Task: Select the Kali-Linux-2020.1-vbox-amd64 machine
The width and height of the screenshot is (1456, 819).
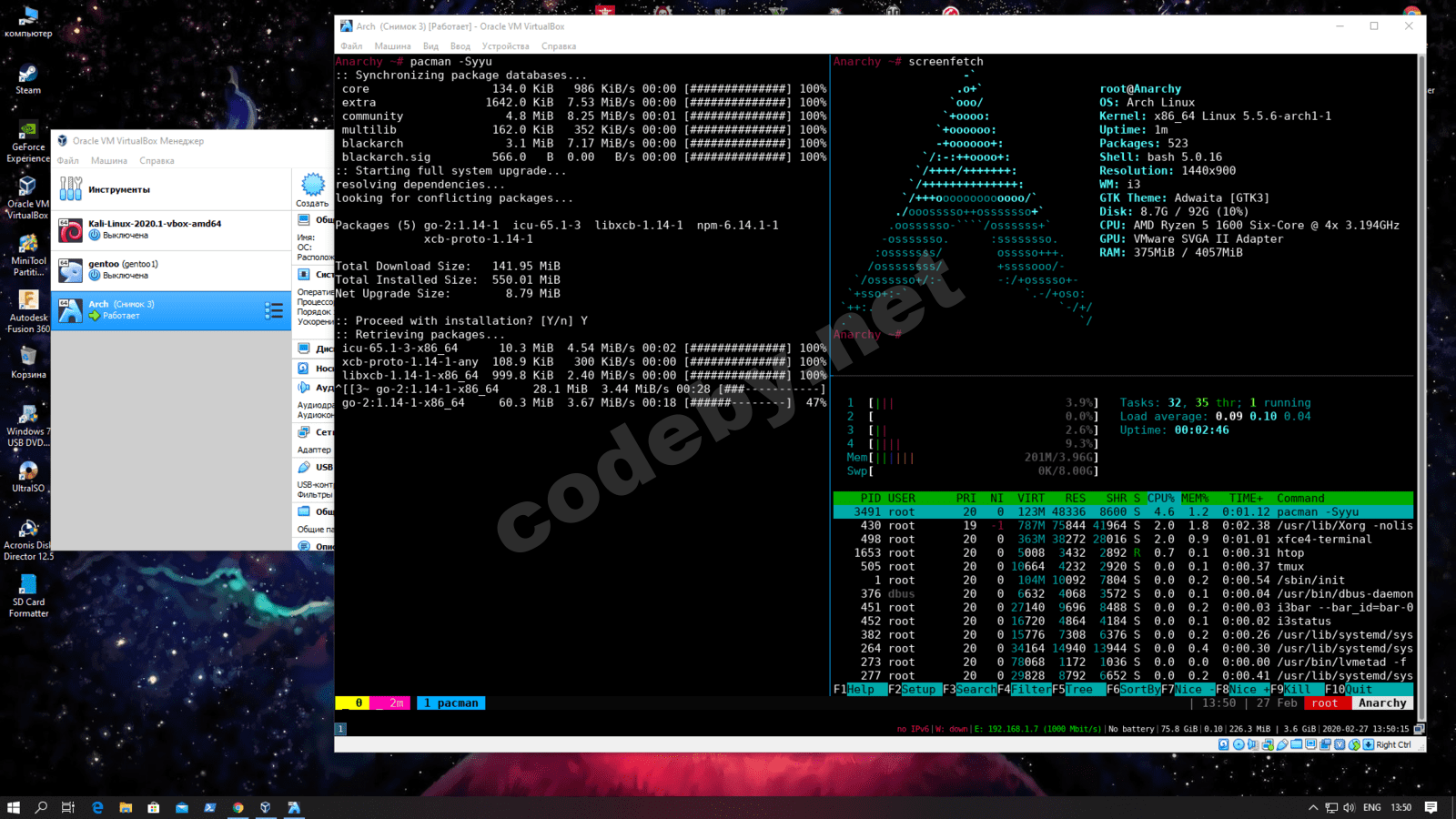Action: 171,229
